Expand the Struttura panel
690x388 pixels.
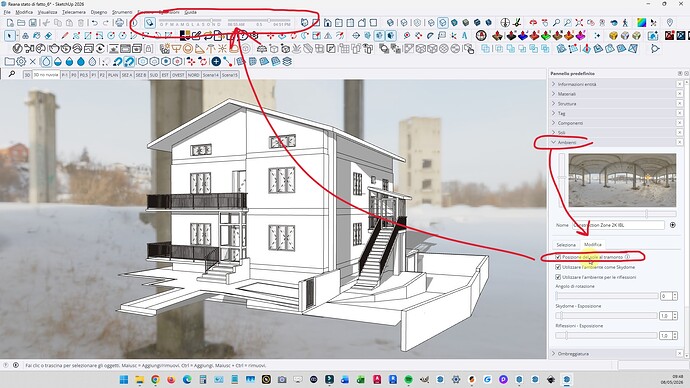coord(612,103)
